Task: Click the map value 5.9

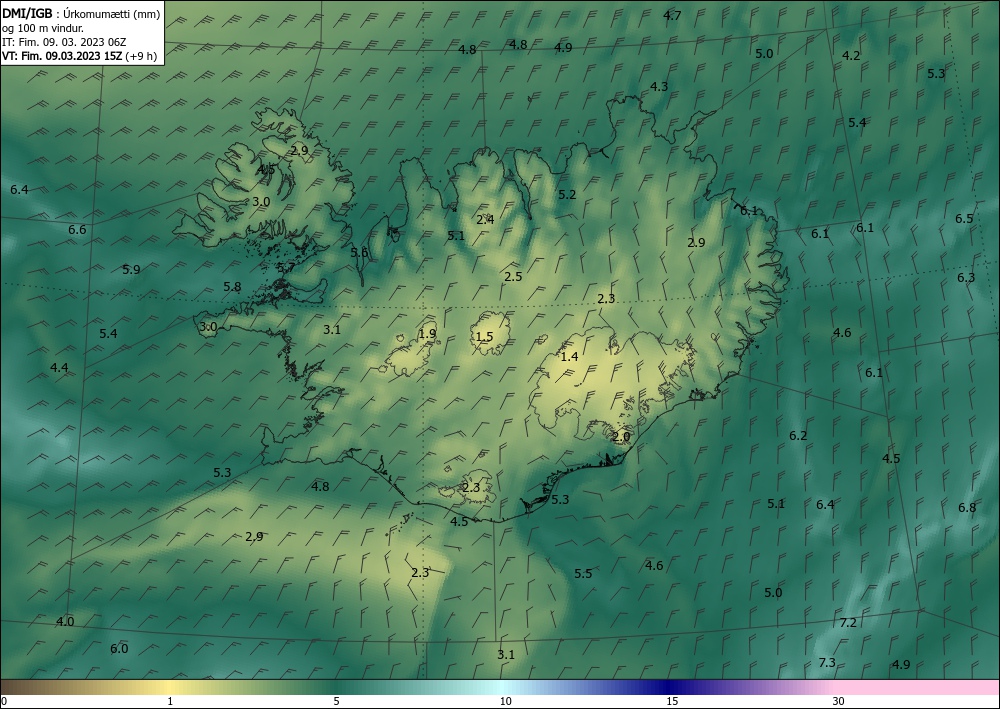Action: pos(131,270)
